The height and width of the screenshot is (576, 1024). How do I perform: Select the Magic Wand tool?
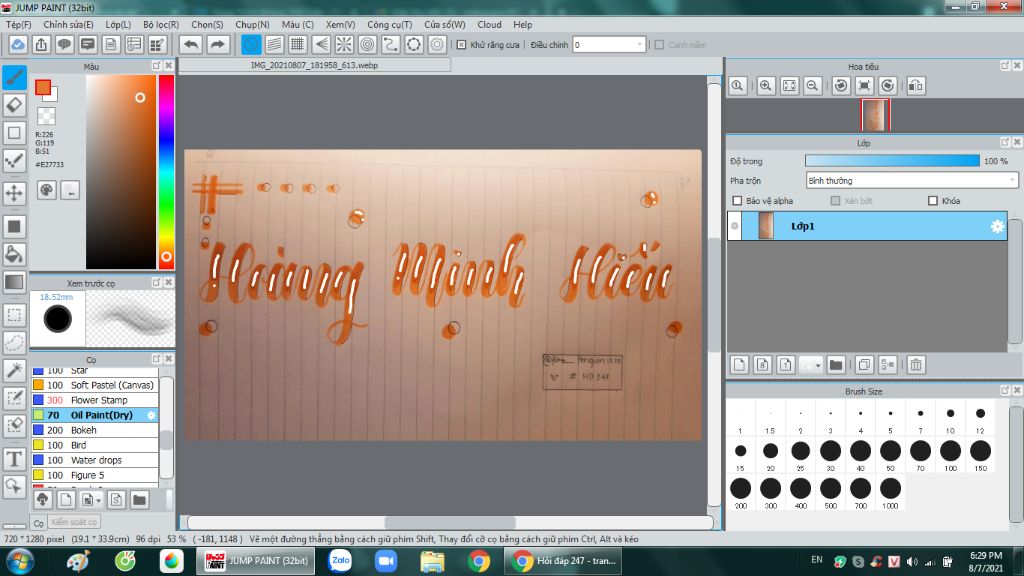pos(14,370)
